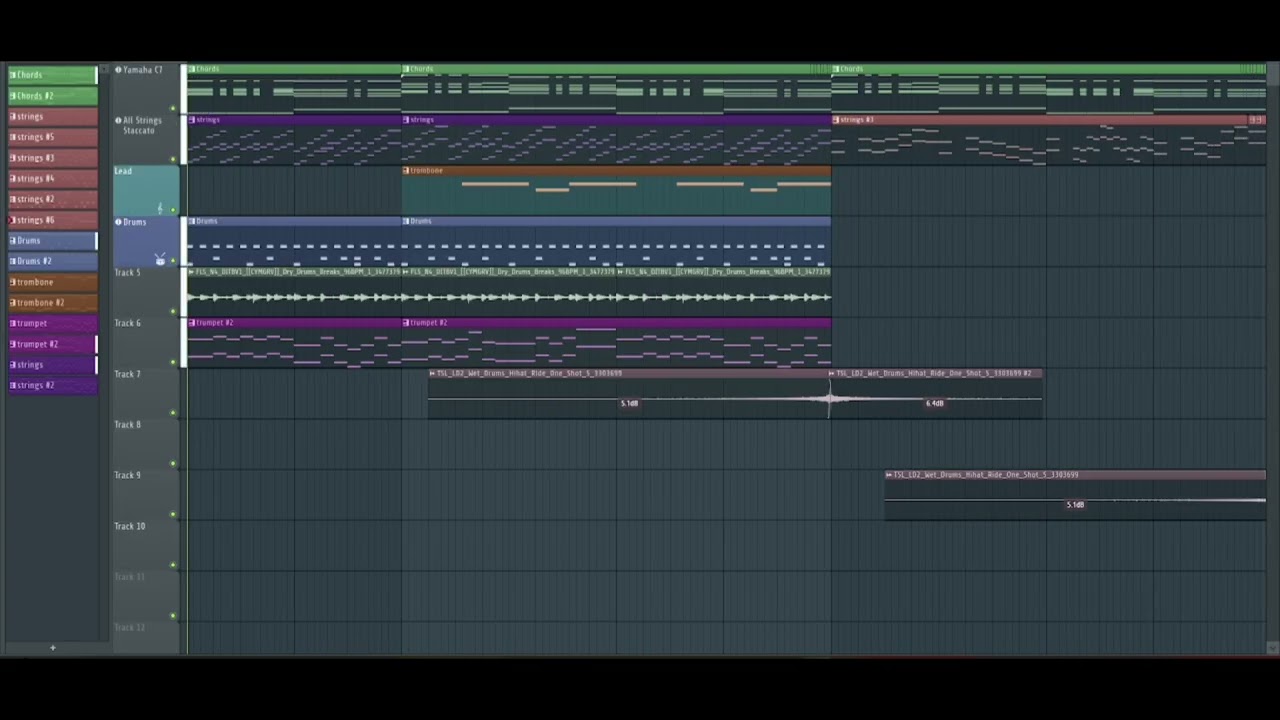Toggle the mute dot on the Drums track
Image resolution: width=1280 pixels, height=720 pixels.
(173, 261)
